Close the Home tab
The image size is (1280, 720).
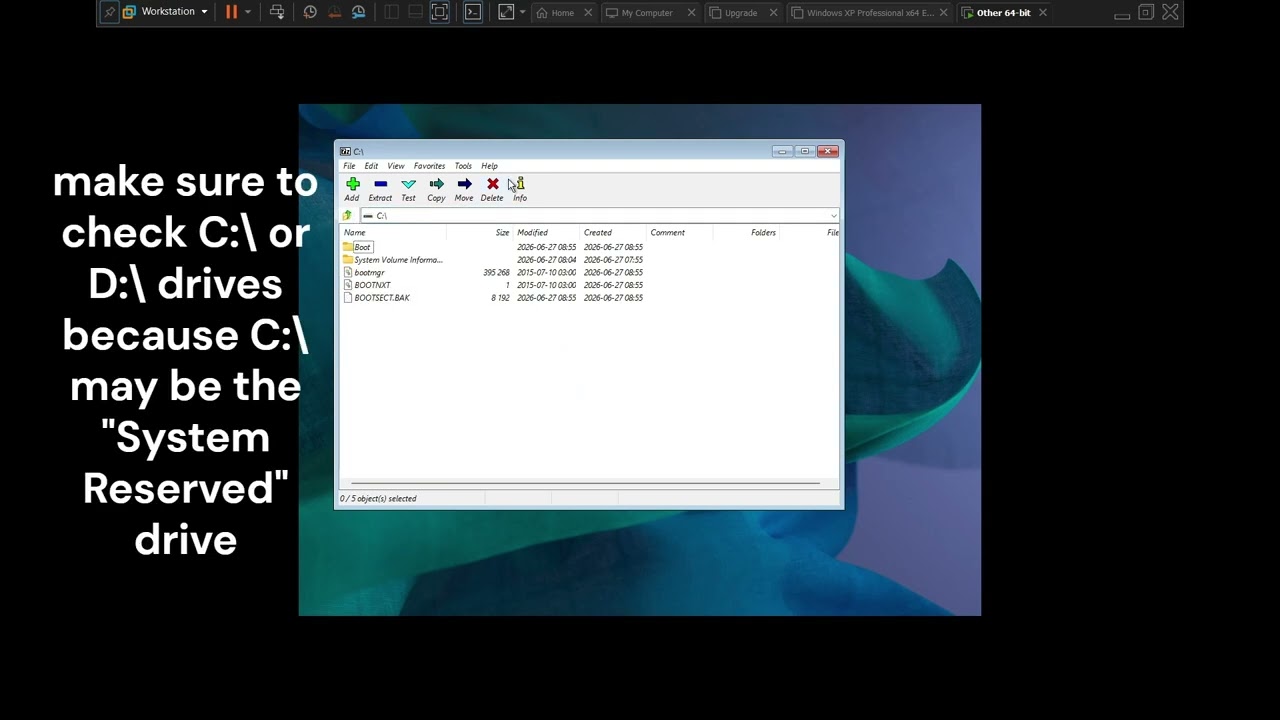(588, 13)
